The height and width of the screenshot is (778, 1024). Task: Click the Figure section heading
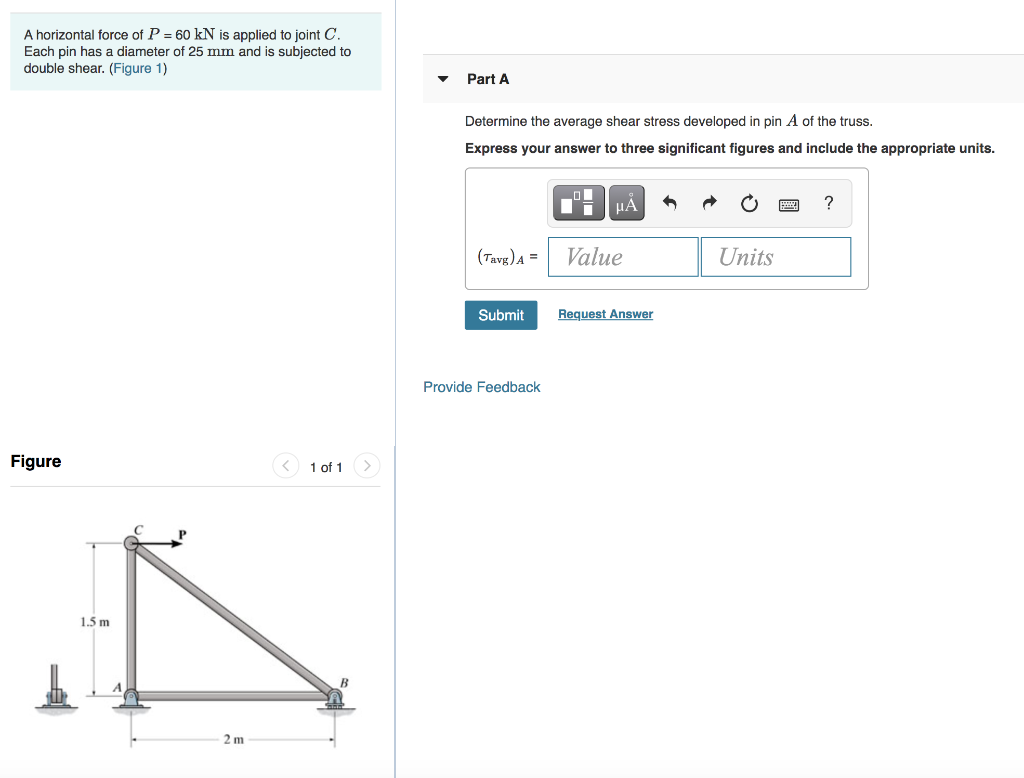point(35,461)
